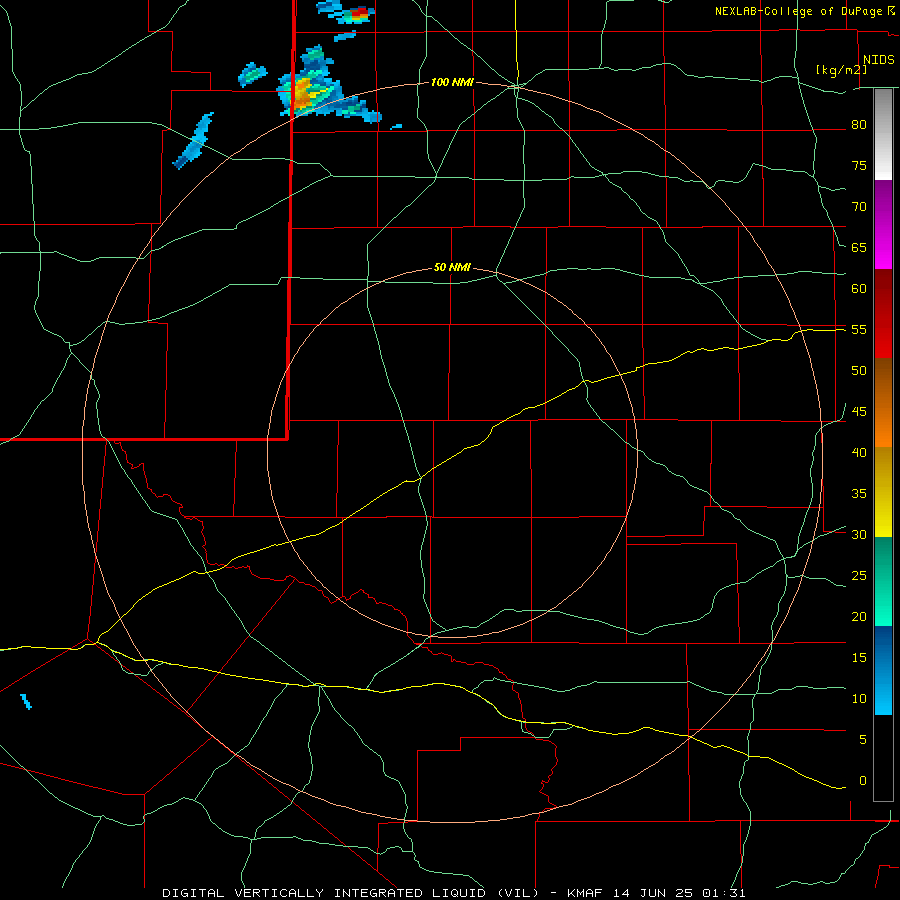
Task: Click the scale value 50
Action: pyautogui.click(x=859, y=371)
